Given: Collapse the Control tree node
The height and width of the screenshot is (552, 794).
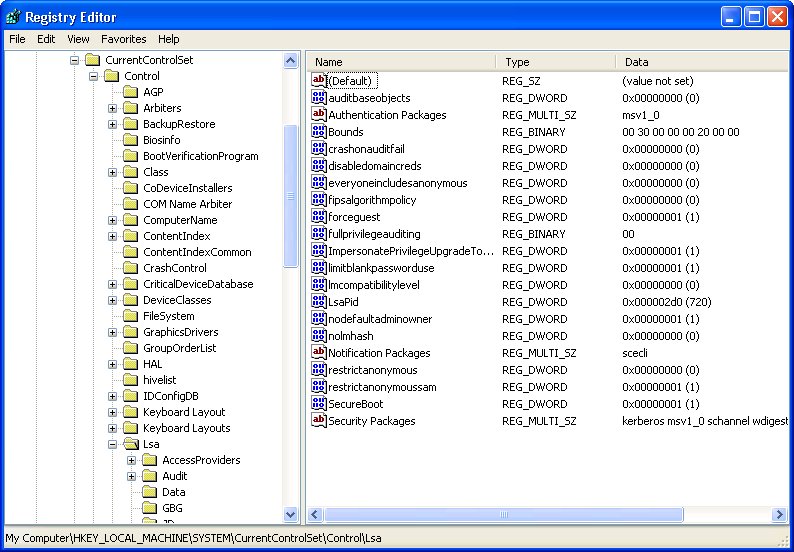Looking at the screenshot, I should tap(94, 76).
